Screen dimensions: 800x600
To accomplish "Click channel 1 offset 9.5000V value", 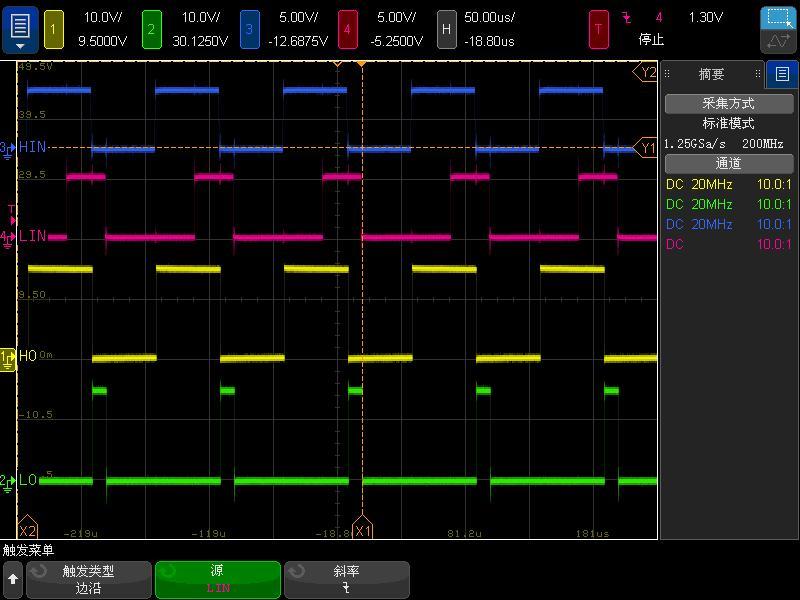I will [103, 41].
